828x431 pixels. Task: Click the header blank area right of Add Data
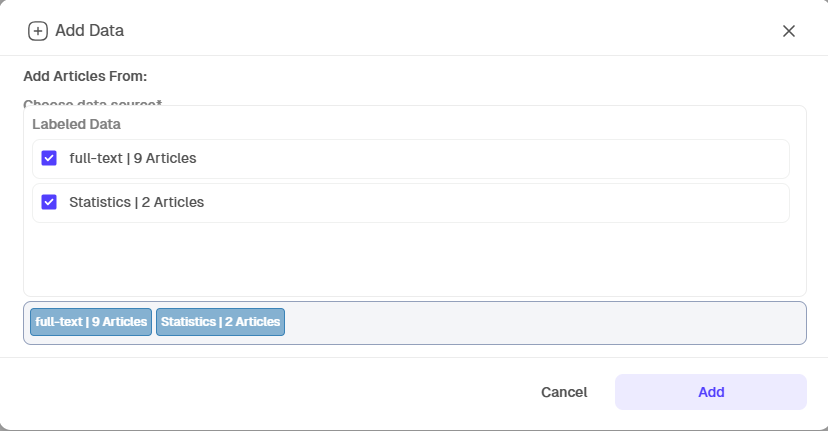[451, 31]
